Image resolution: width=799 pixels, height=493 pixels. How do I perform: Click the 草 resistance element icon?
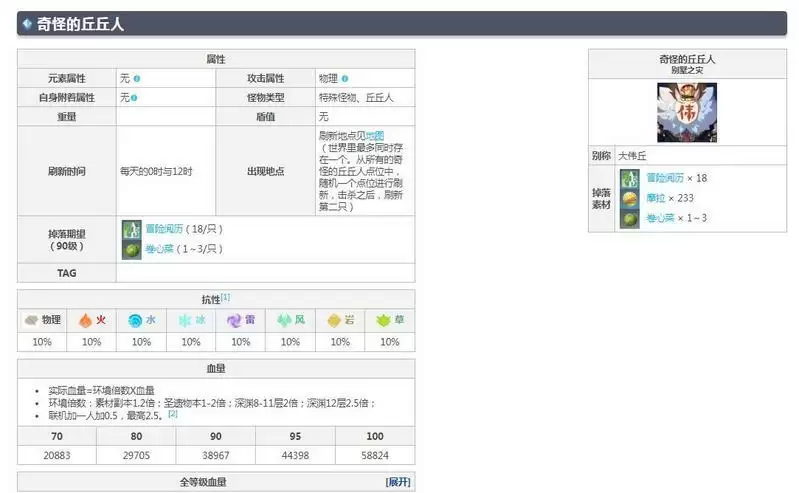tap(384, 321)
